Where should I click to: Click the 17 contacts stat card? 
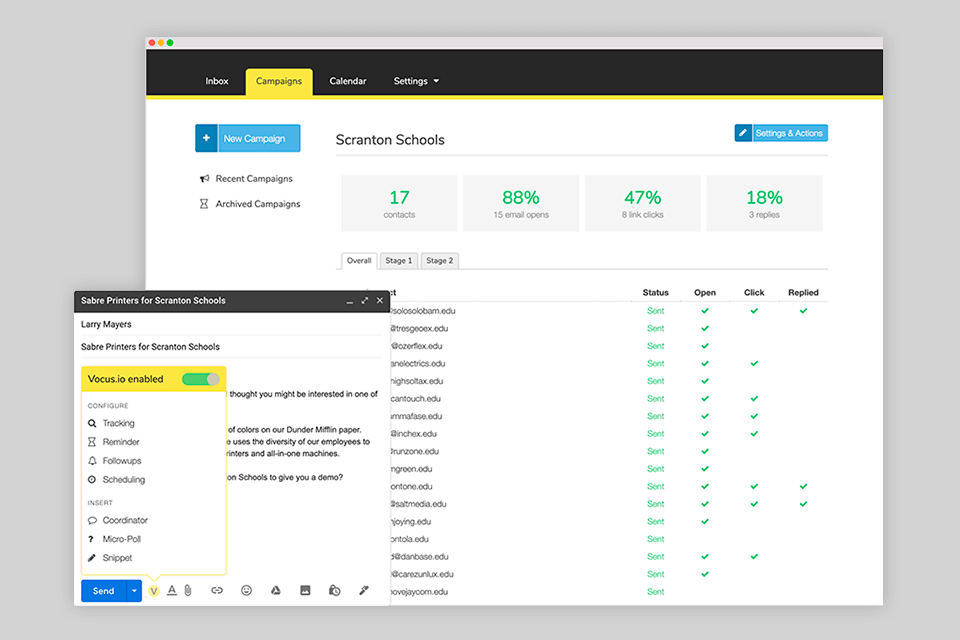pyautogui.click(x=399, y=203)
